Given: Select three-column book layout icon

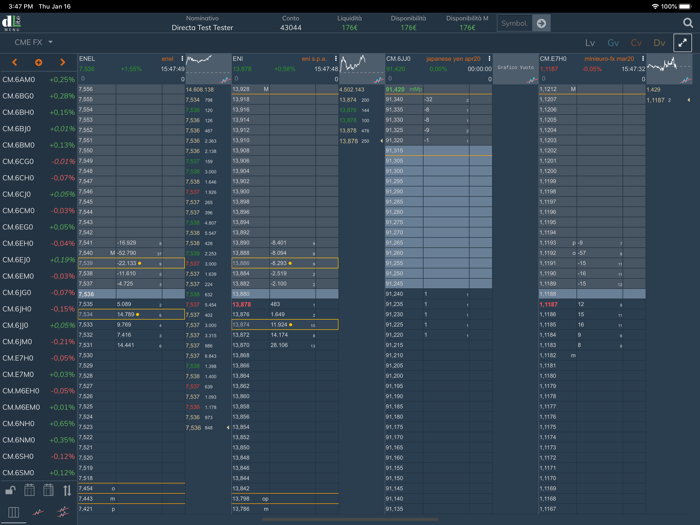Looking at the screenshot, I should [13, 512].
